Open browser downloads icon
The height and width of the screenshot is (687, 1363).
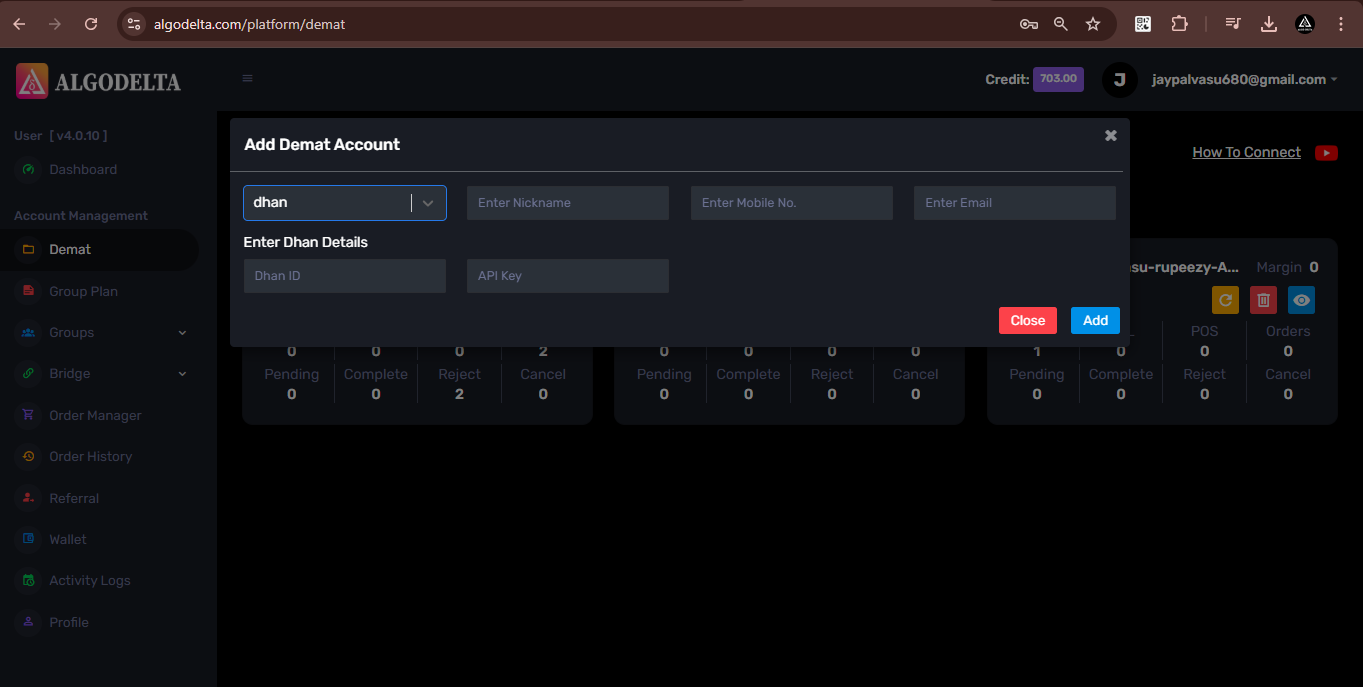point(1269,24)
